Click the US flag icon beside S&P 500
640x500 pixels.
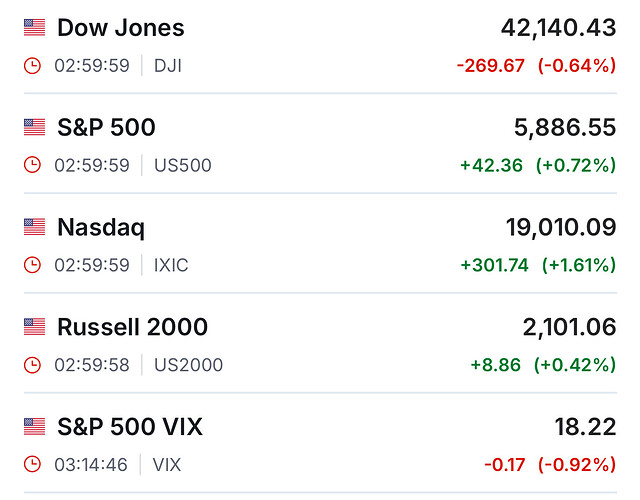coord(35,127)
